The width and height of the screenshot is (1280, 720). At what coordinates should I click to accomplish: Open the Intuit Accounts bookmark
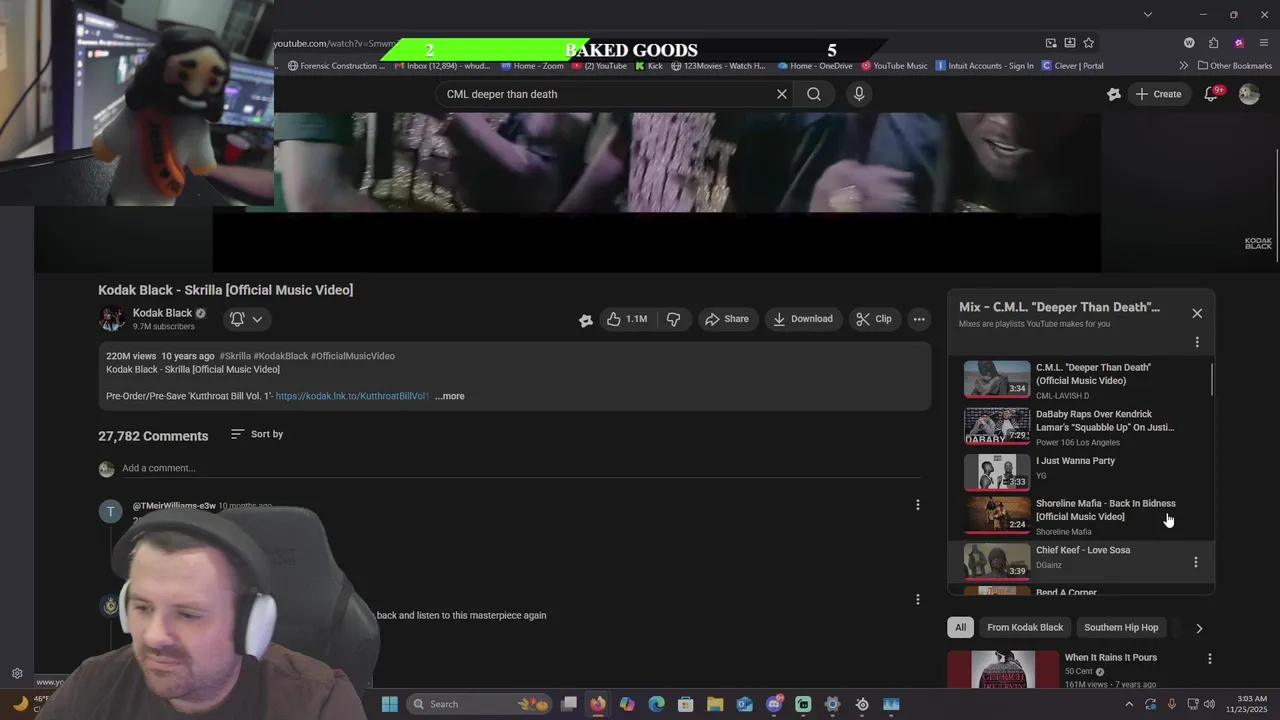coord(984,66)
